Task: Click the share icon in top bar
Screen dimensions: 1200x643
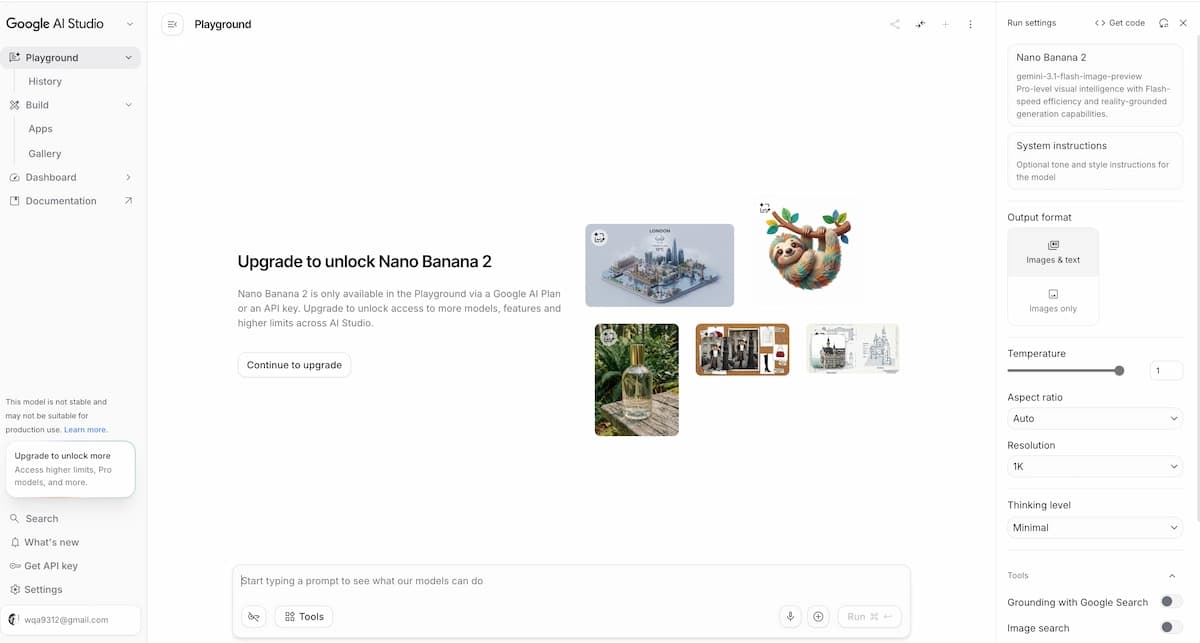Action: [x=895, y=24]
